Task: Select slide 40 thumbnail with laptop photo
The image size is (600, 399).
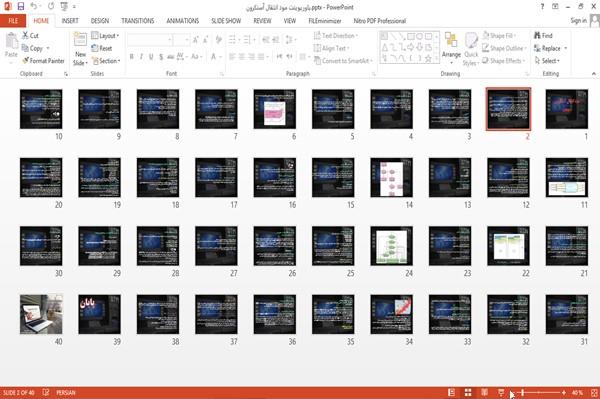Action: tap(41, 314)
